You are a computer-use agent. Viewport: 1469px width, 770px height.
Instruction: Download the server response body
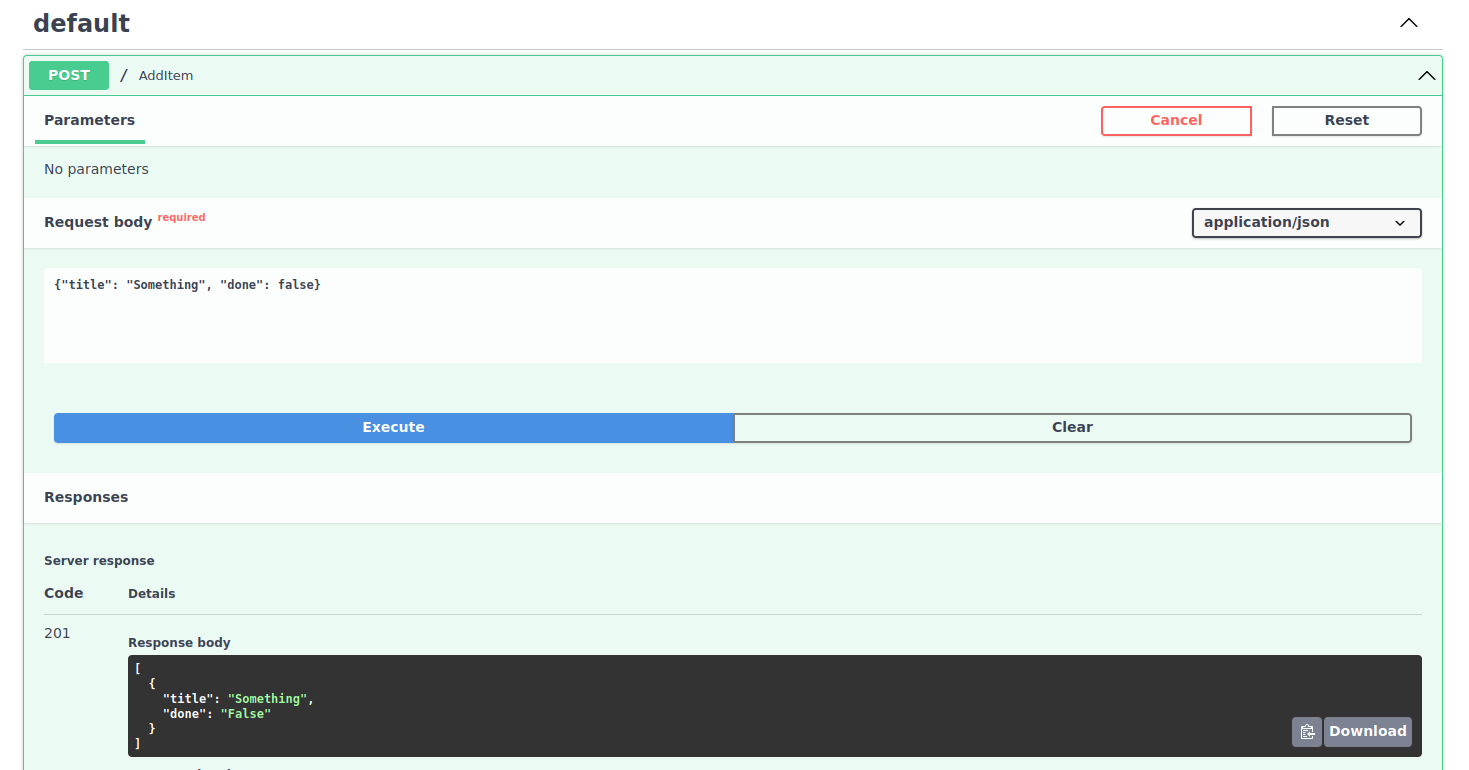[x=1367, y=731]
